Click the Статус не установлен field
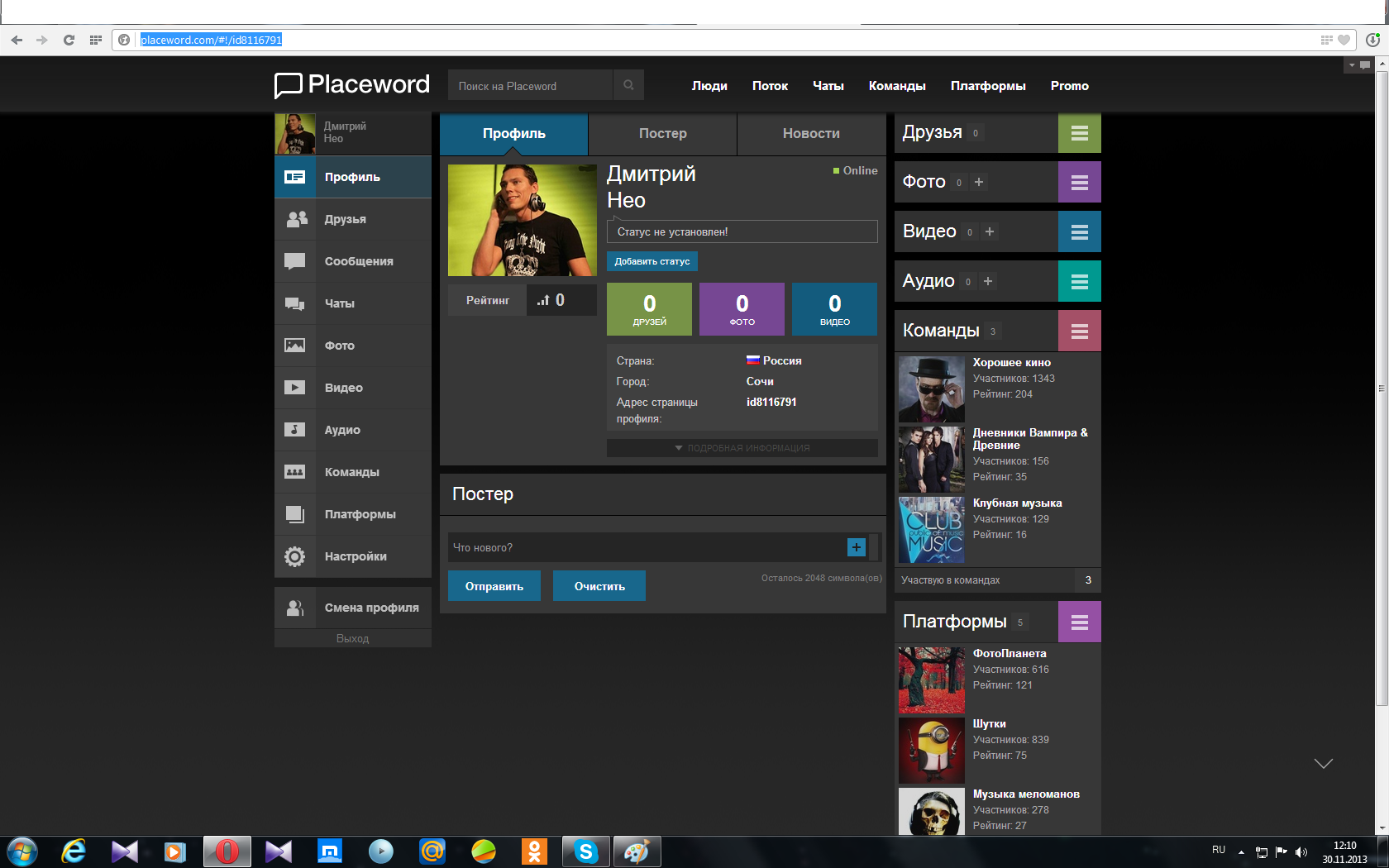The image size is (1389, 868). (x=742, y=231)
